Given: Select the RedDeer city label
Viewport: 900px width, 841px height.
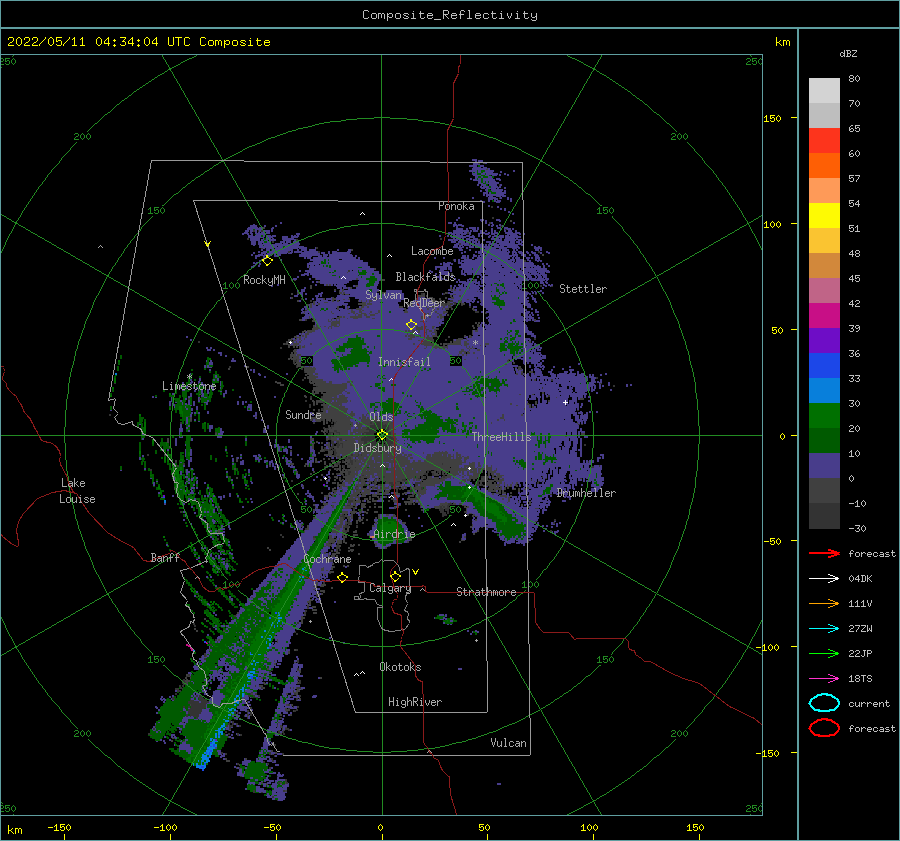Looking at the screenshot, I should pyautogui.click(x=424, y=303).
